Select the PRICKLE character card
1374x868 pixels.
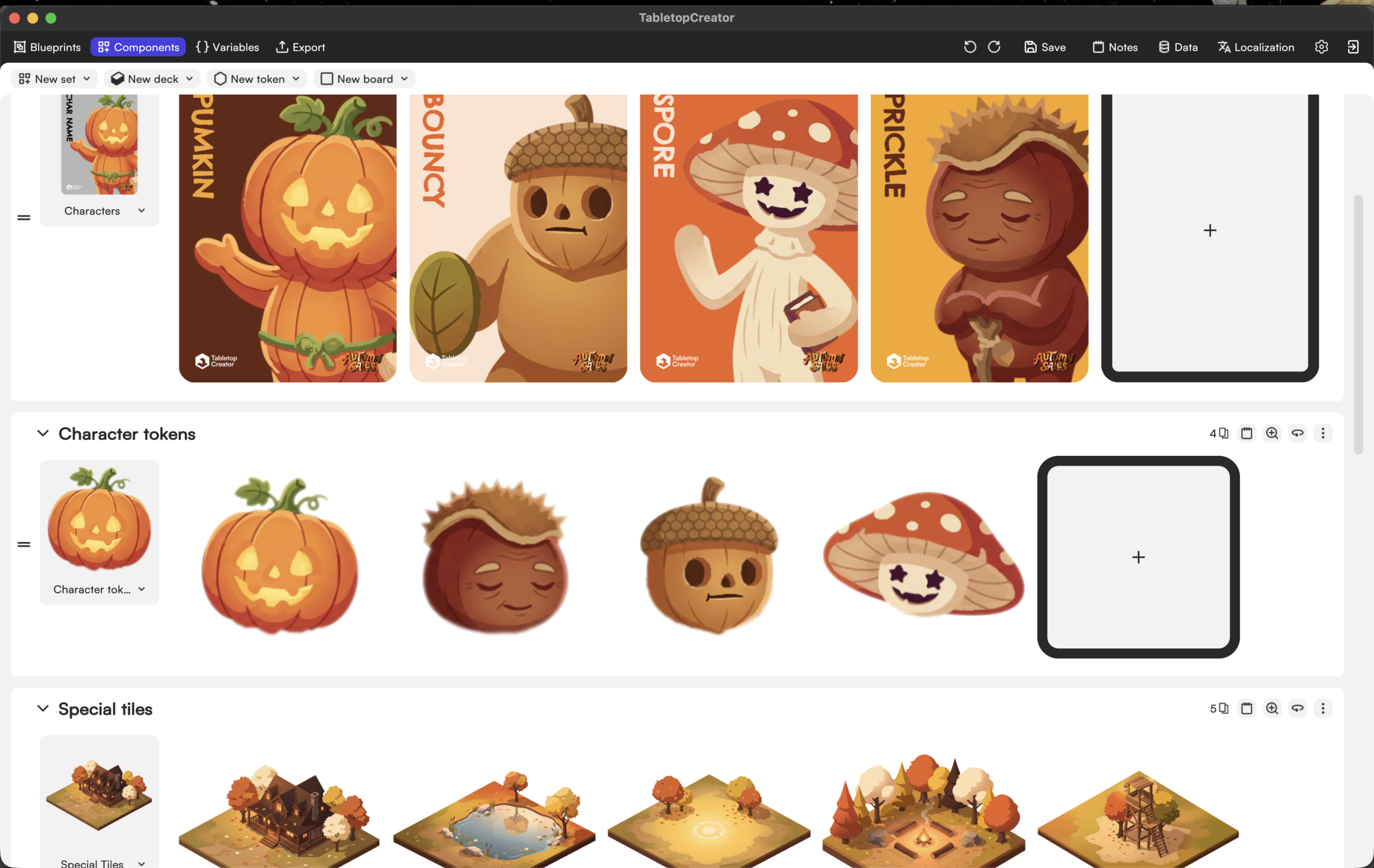[979, 238]
